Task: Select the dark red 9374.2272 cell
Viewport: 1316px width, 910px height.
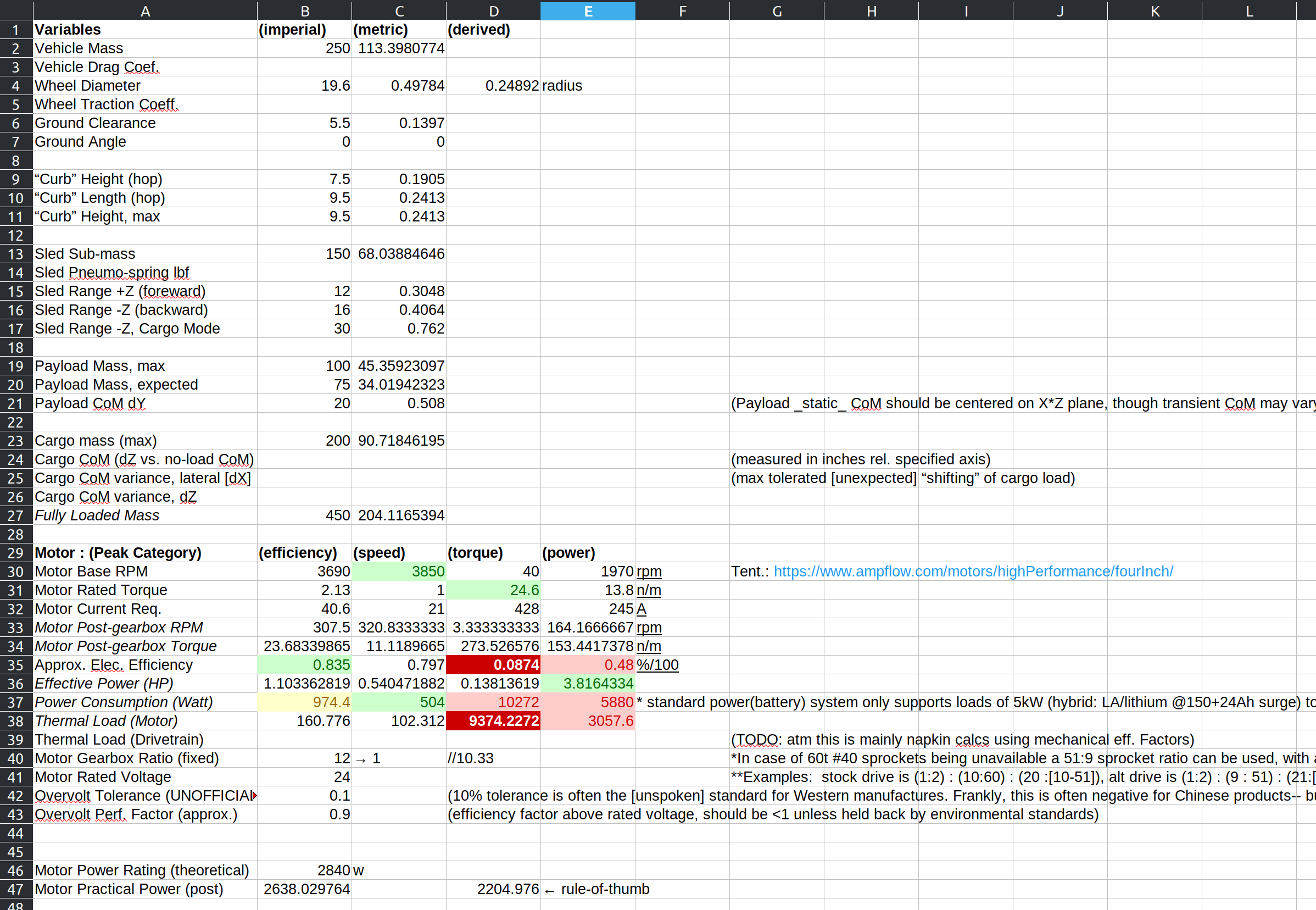Action: point(494,721)
